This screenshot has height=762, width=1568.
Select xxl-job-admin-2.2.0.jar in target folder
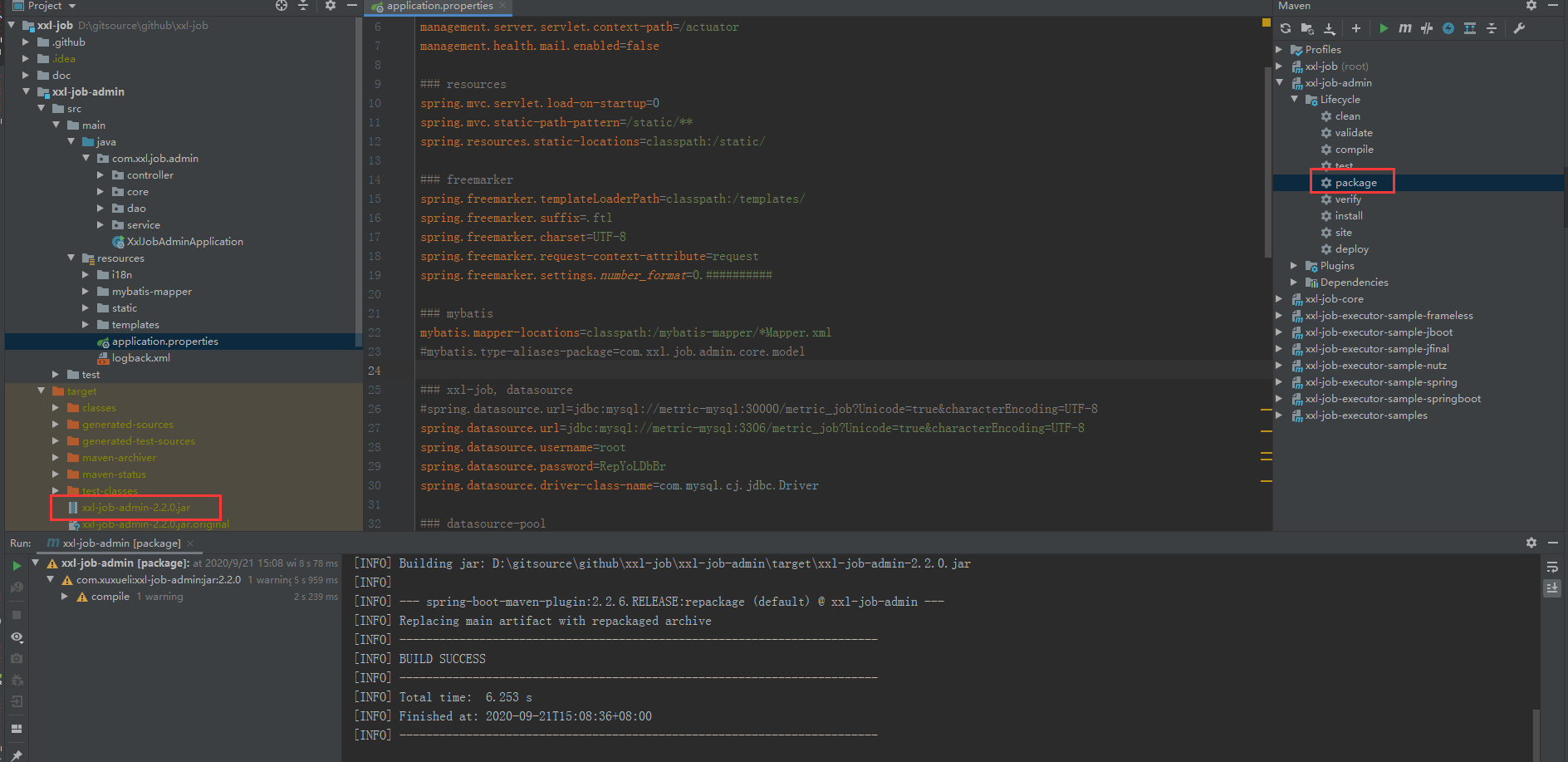coord(136,508)
